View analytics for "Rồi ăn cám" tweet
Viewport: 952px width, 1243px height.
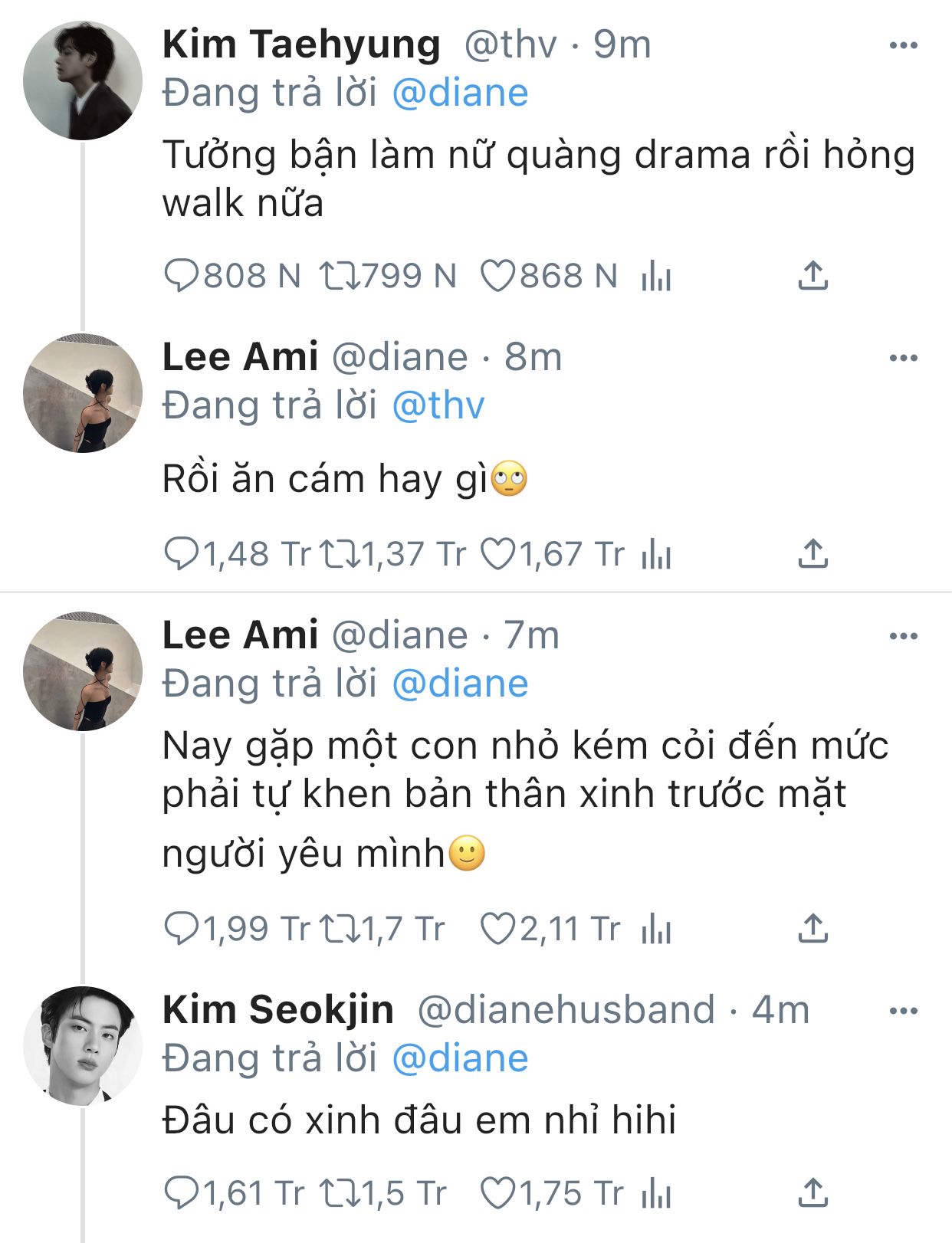coord(656,554)
